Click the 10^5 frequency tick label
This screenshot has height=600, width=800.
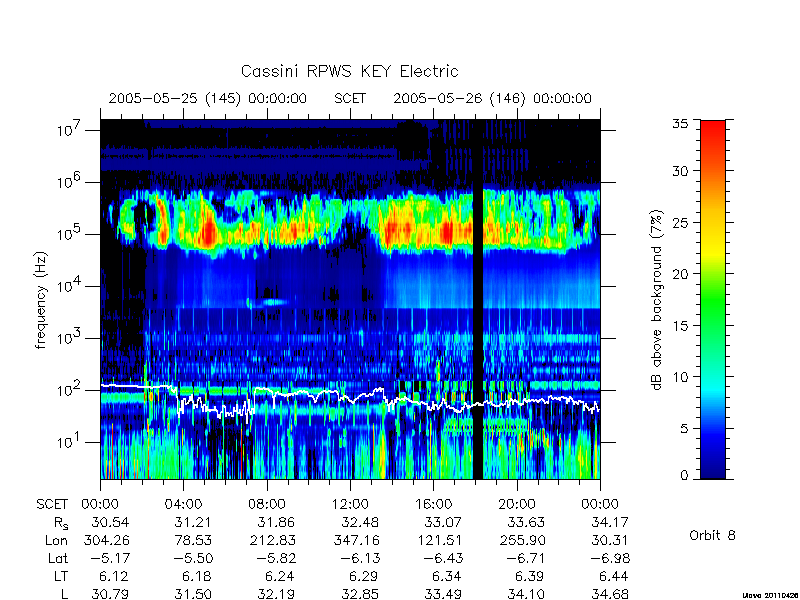click(69, 234)
